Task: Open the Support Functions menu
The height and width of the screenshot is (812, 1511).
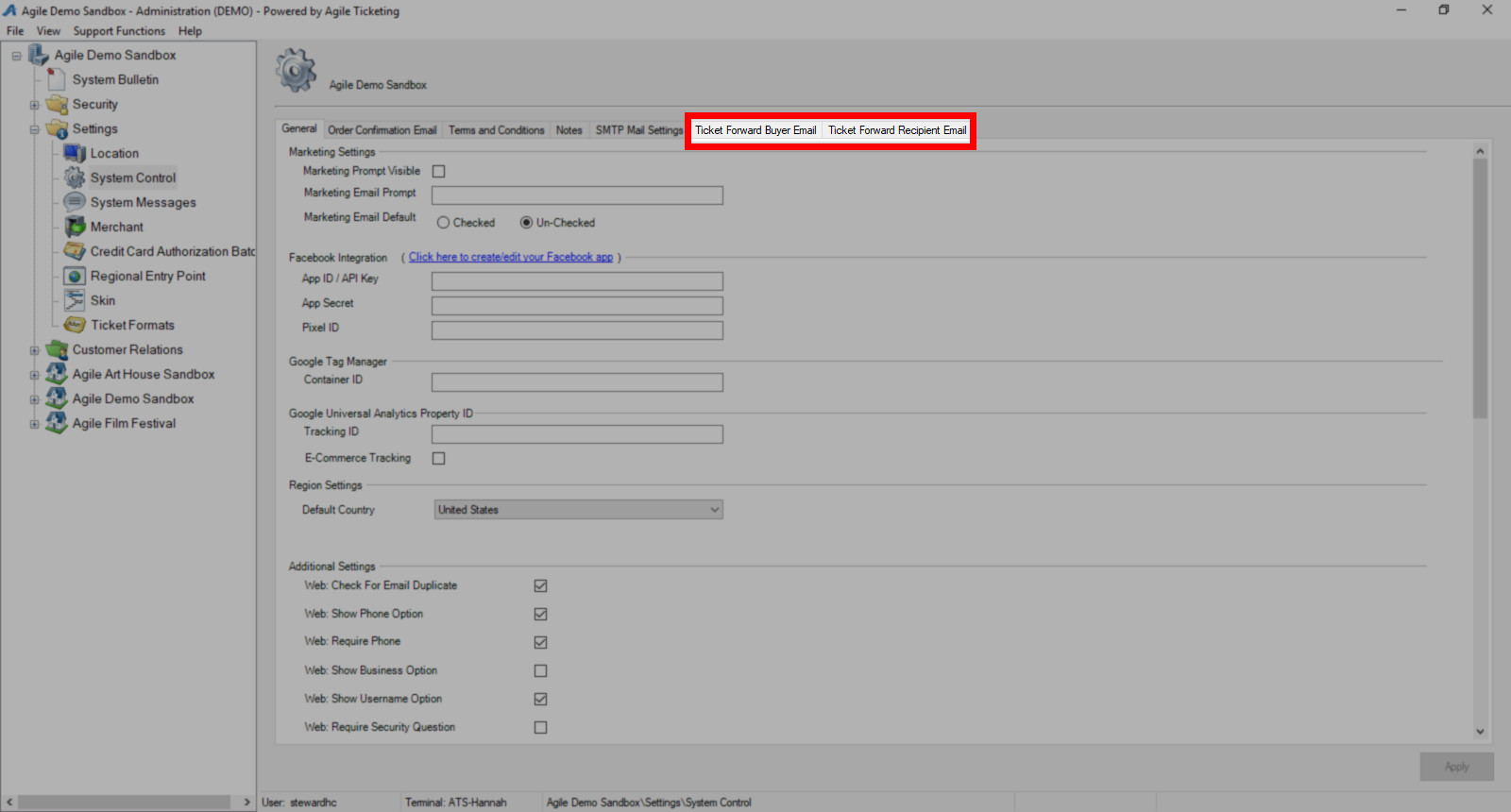Action: (119, 30)
